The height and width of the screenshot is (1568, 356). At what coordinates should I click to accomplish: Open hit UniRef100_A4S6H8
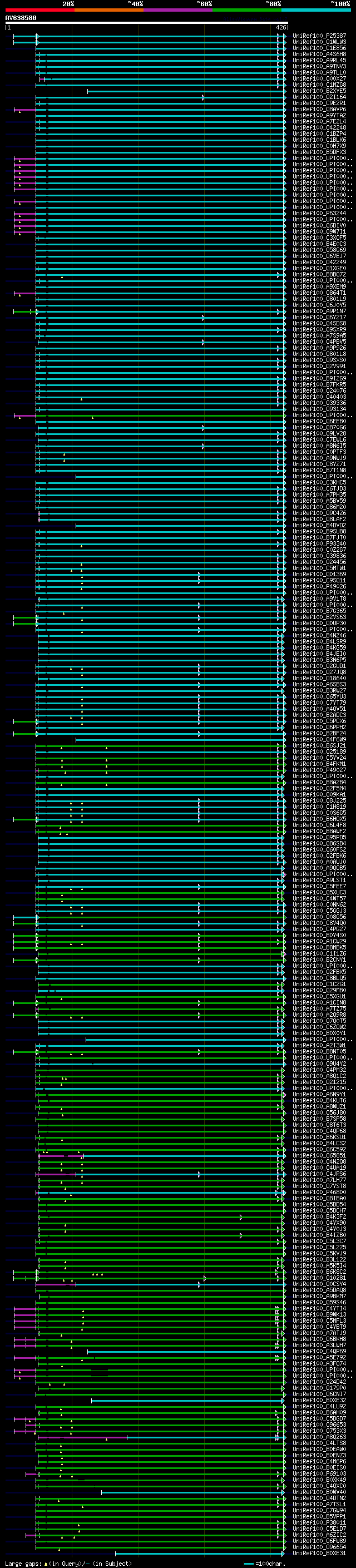click(319, 54)
